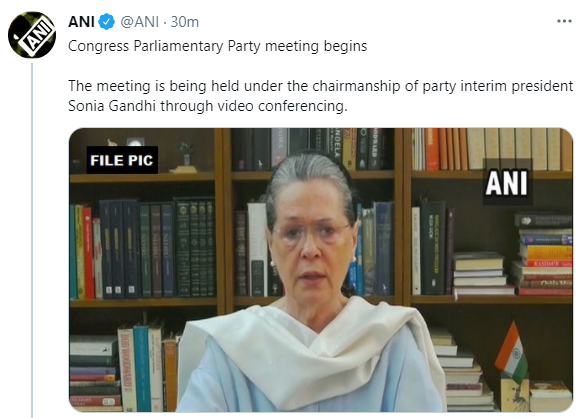Click the ANI watermark on the photo
This screenshot has width=586, height=418.
(x=507, y=183)
